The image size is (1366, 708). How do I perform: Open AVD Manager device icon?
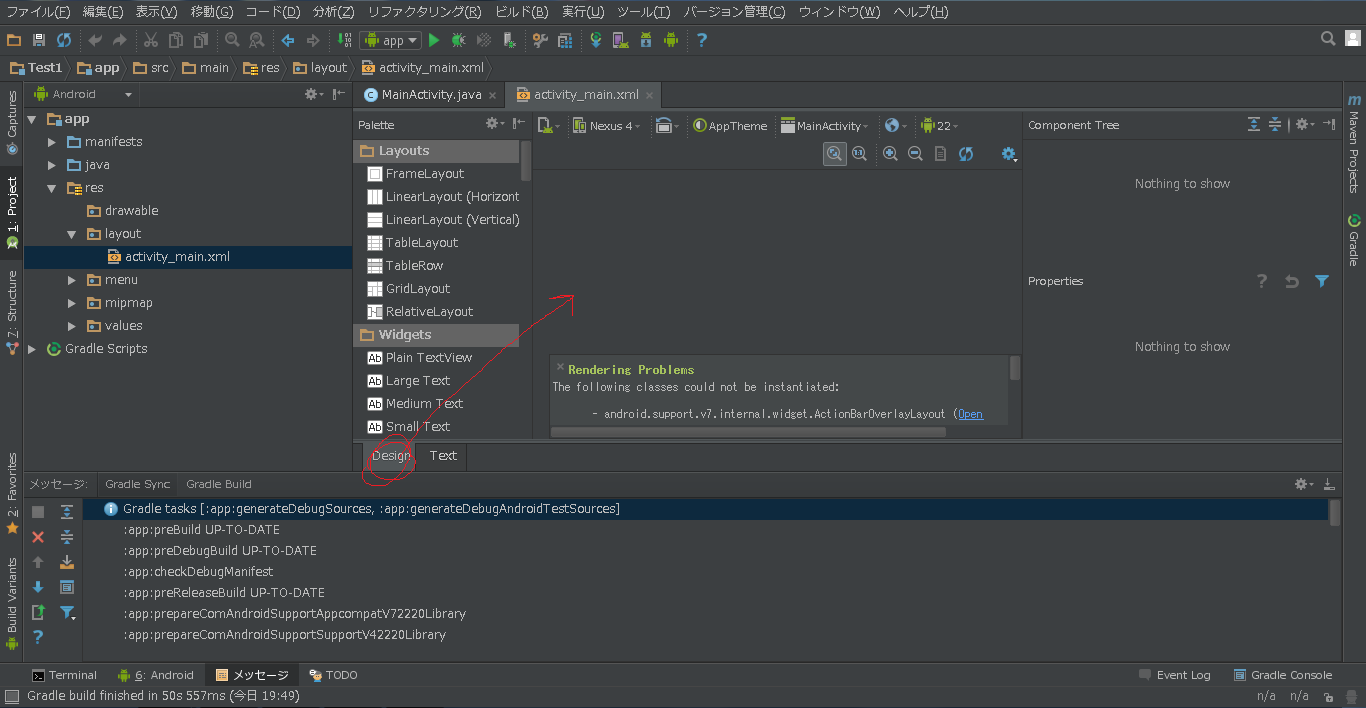tap(620, 40)
